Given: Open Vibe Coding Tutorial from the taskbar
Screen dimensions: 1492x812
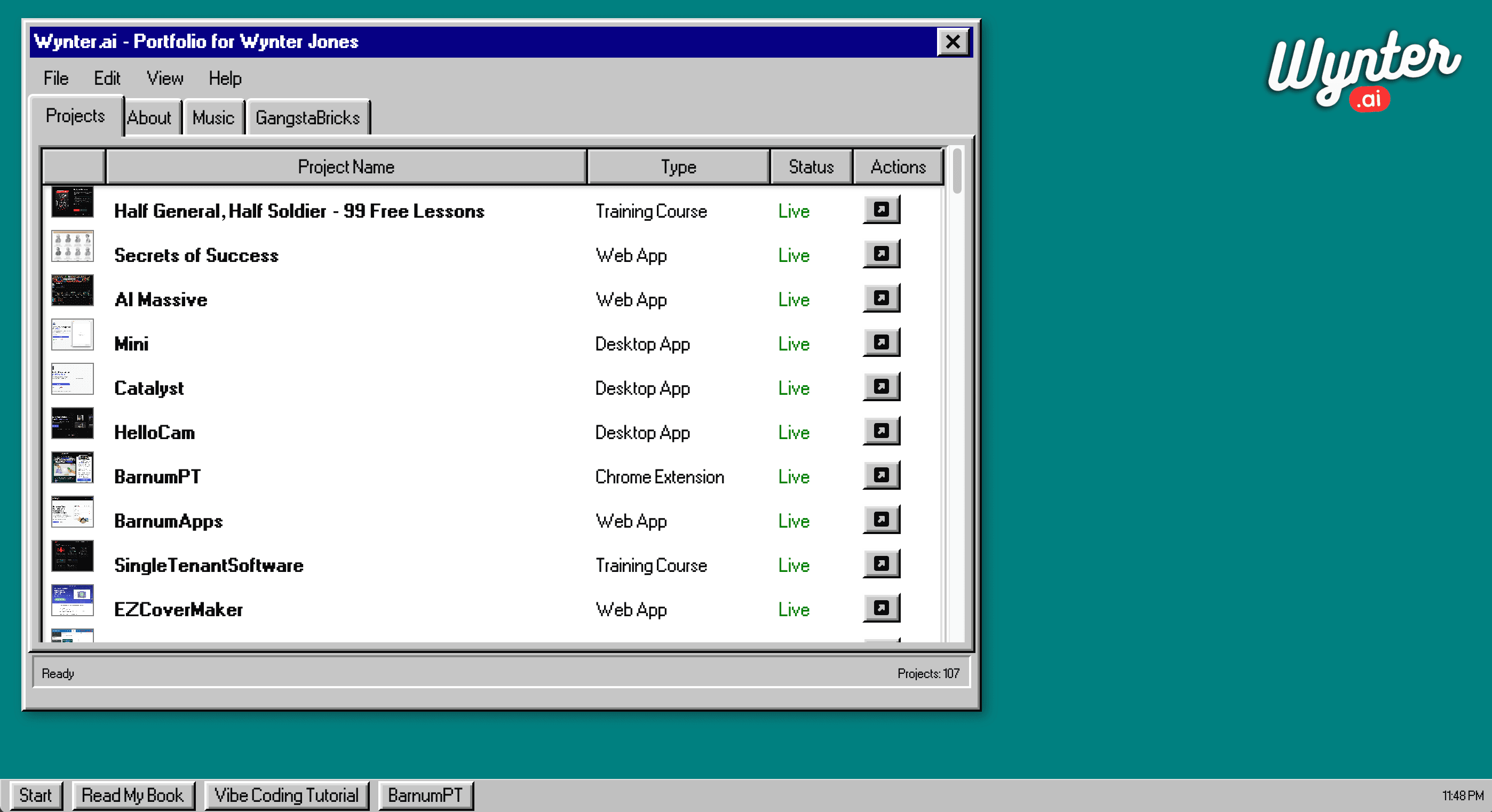Looking at the screenshot, I should coord(287,795).
